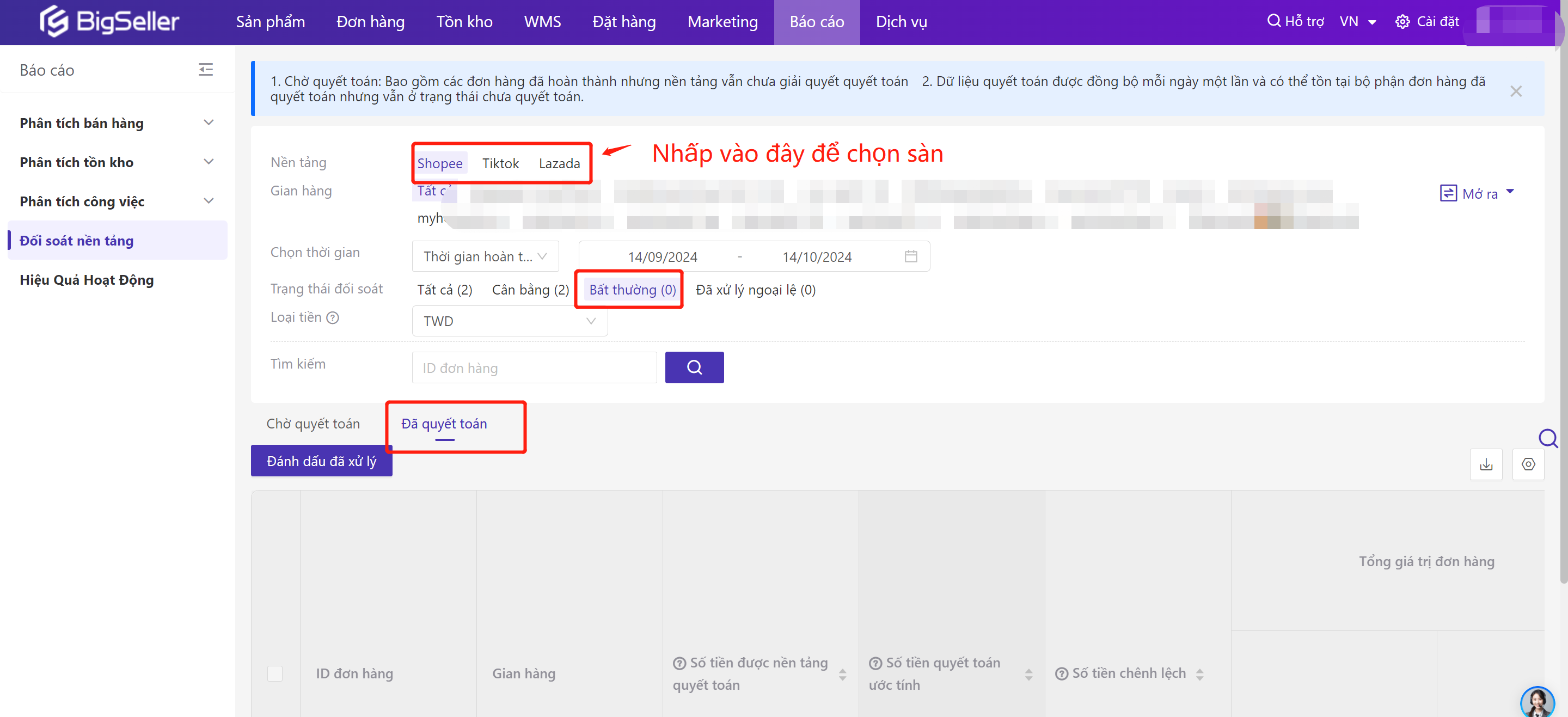Expand the Mở ra store list control
The image size is (1568, 717).
coord(1477,193)
